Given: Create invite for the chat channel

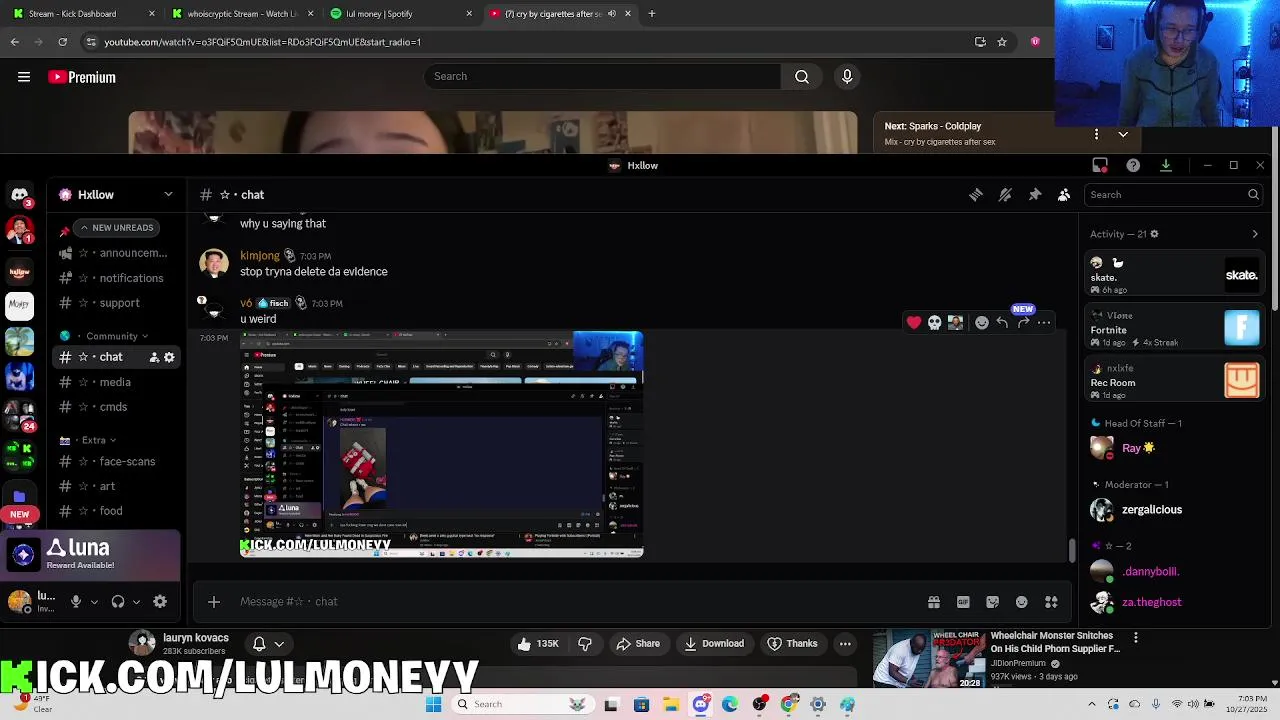Looking at the screenshot, I should point(154,357).
